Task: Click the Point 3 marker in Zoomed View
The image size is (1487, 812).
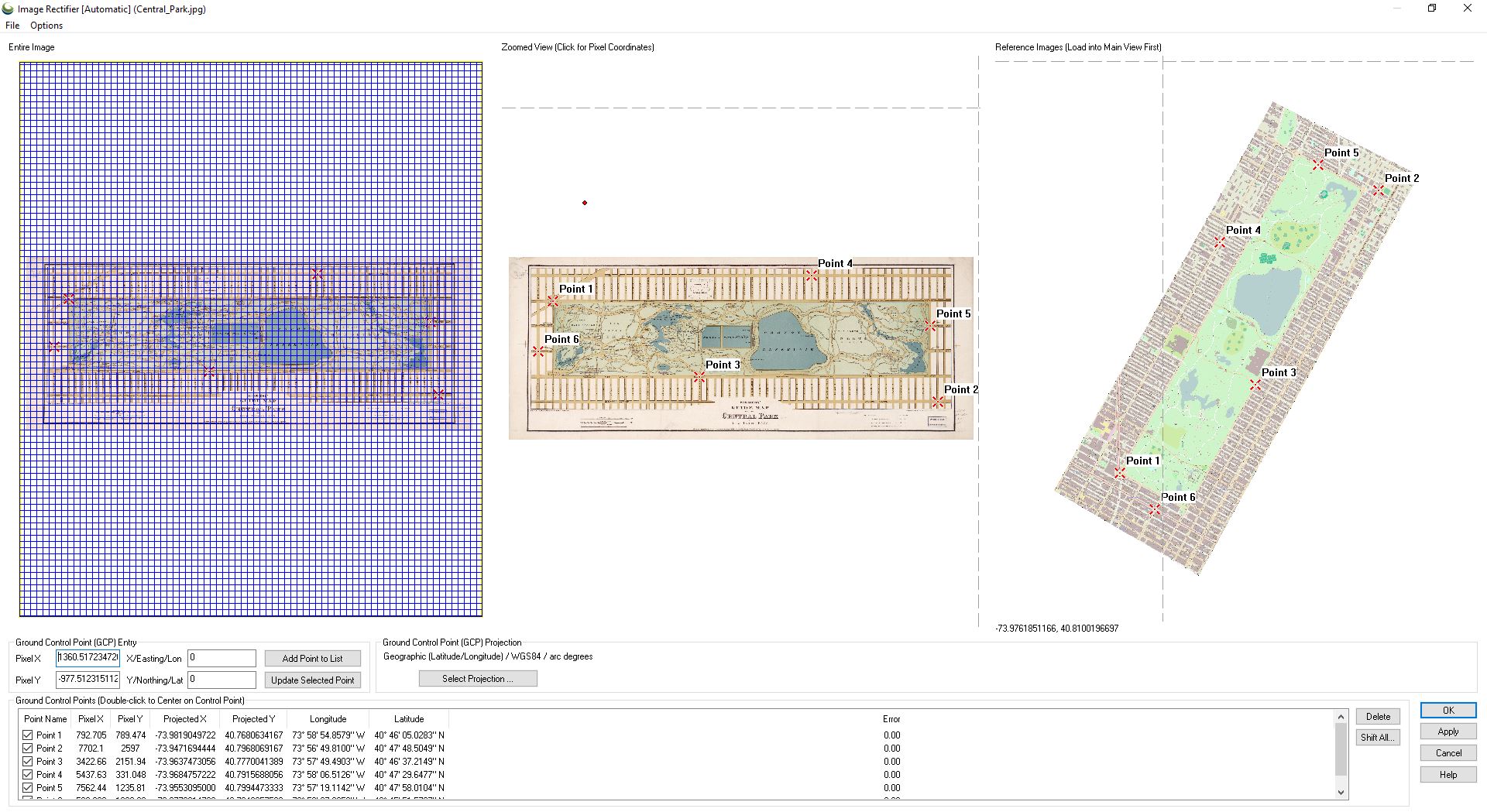Action: tap(699, 377)
